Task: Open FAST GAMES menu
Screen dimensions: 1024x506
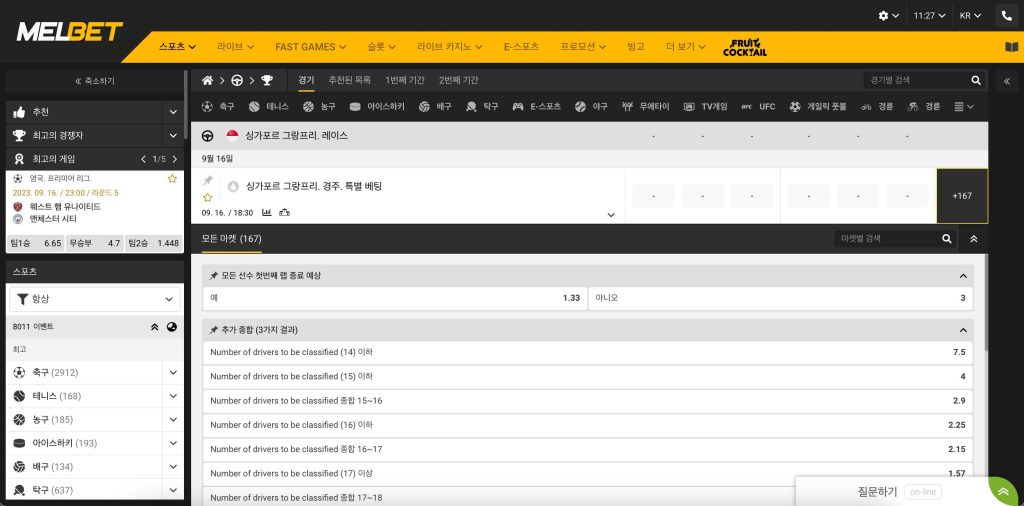Action: (311, 47)
